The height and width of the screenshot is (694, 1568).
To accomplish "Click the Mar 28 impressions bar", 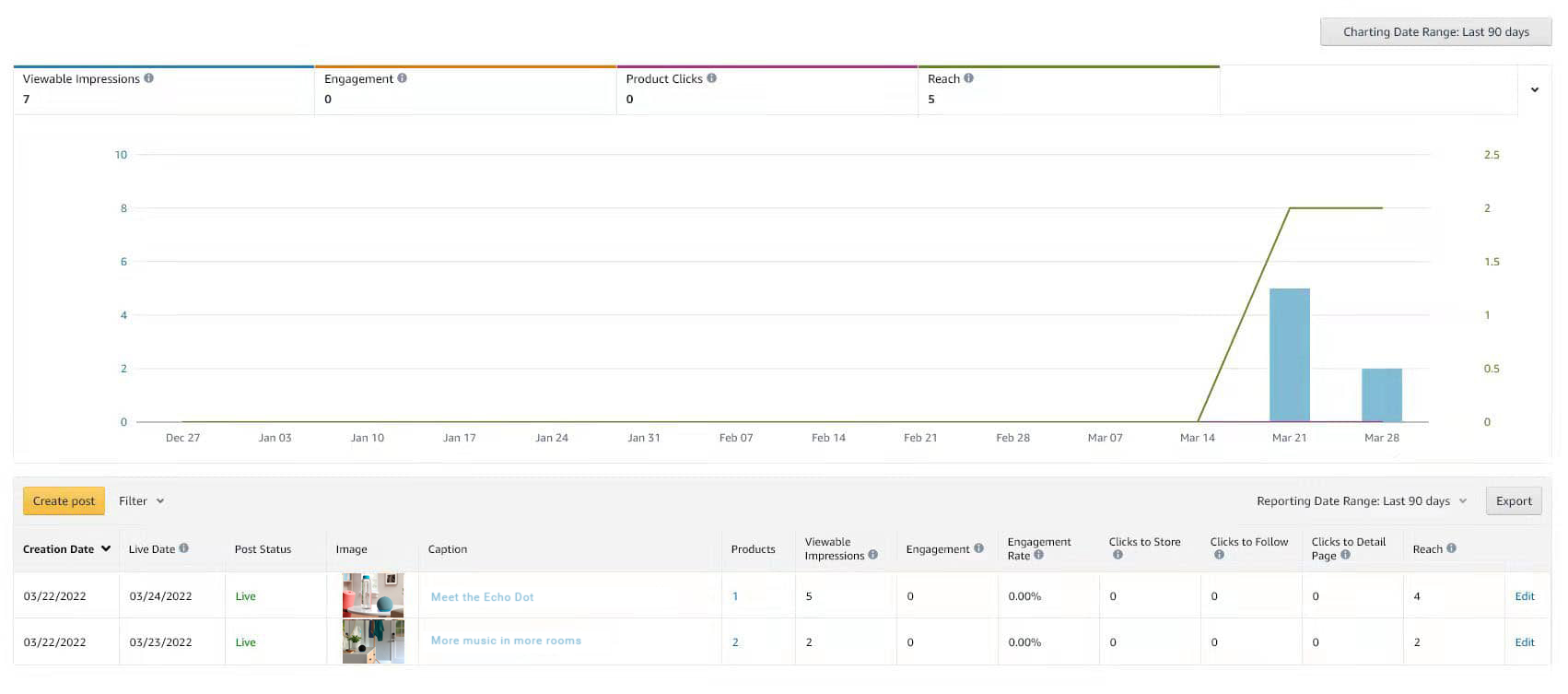I will click(1382, 395).
